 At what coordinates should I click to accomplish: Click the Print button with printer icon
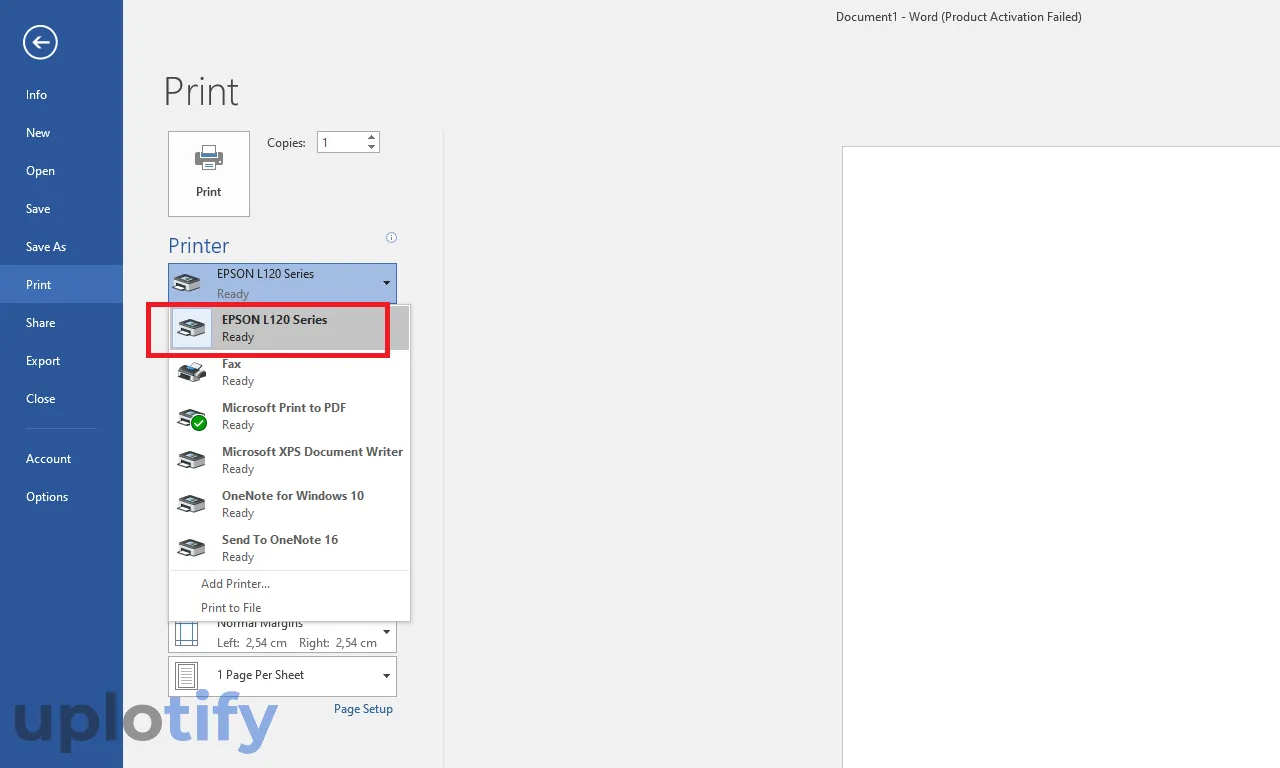pyautogui.click(x=209, y=174)
